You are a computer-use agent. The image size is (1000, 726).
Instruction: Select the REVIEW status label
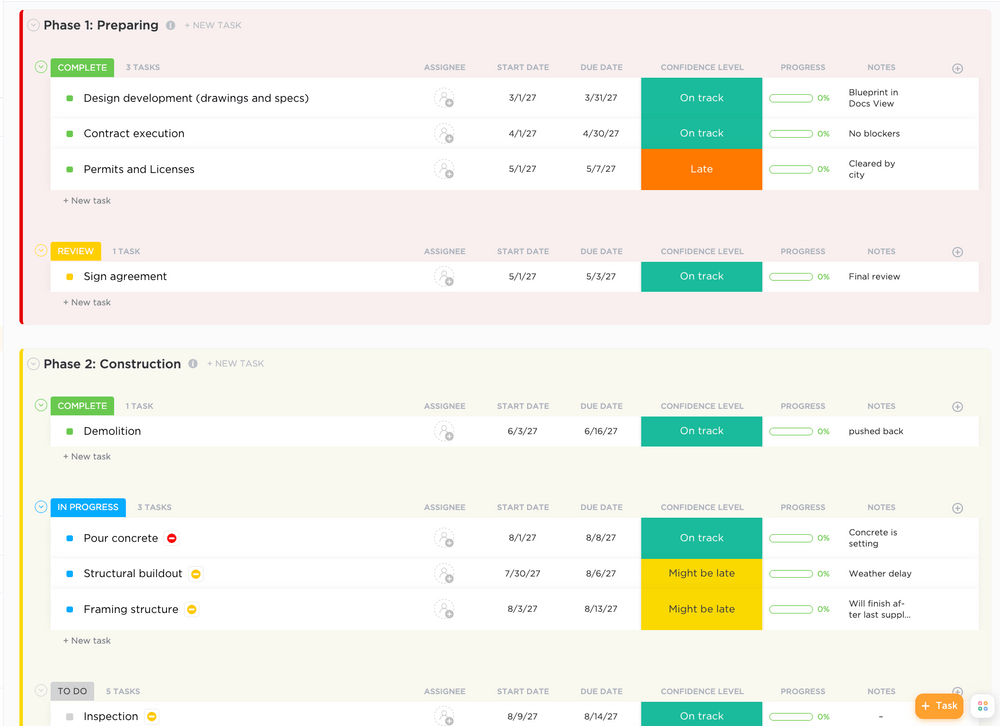[73, 251]
